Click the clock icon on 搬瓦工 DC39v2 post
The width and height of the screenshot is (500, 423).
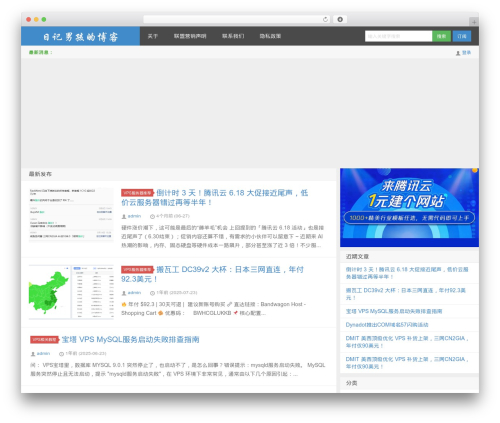[152, 293]
